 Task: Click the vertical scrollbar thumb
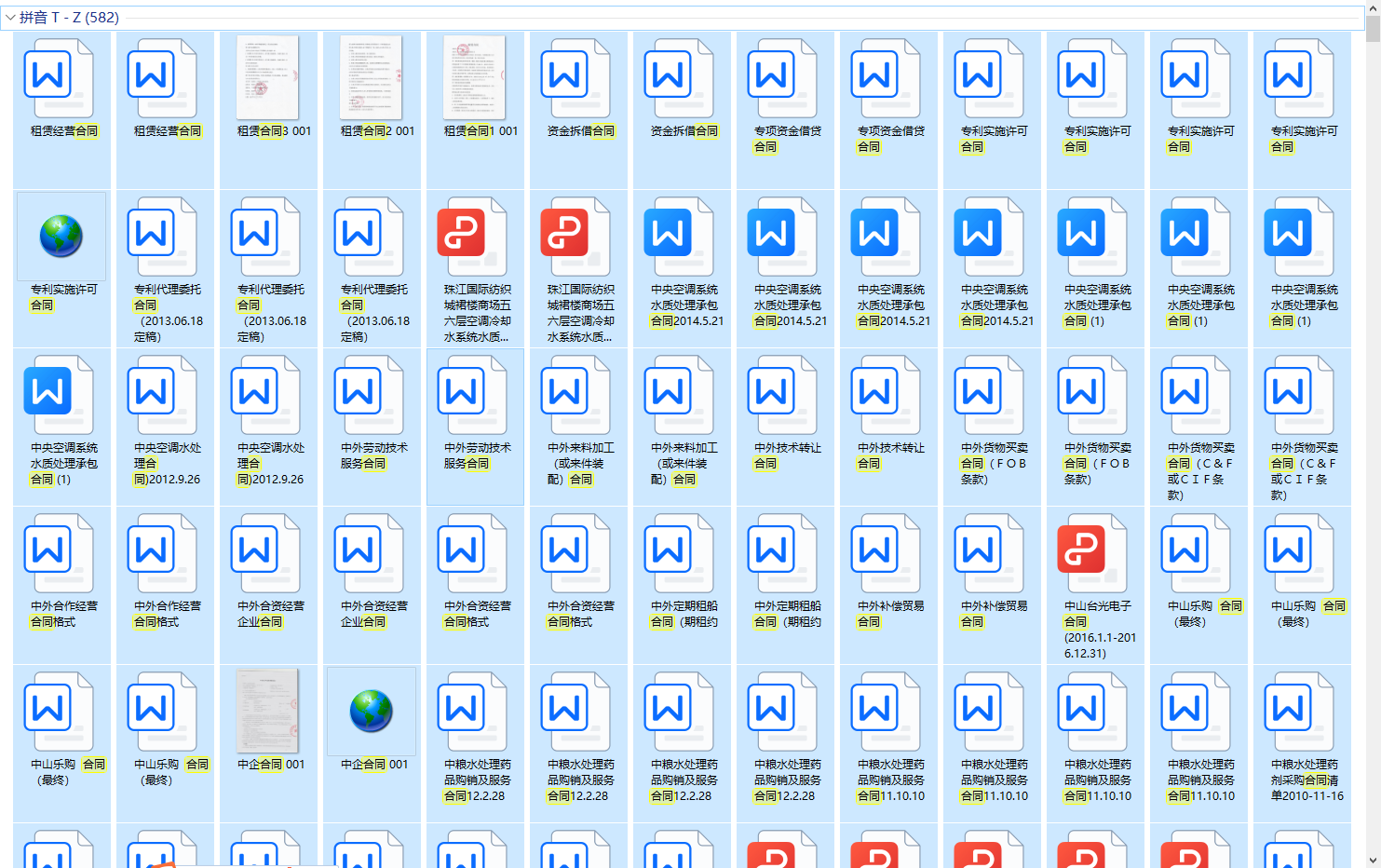tap(1373, 28)
